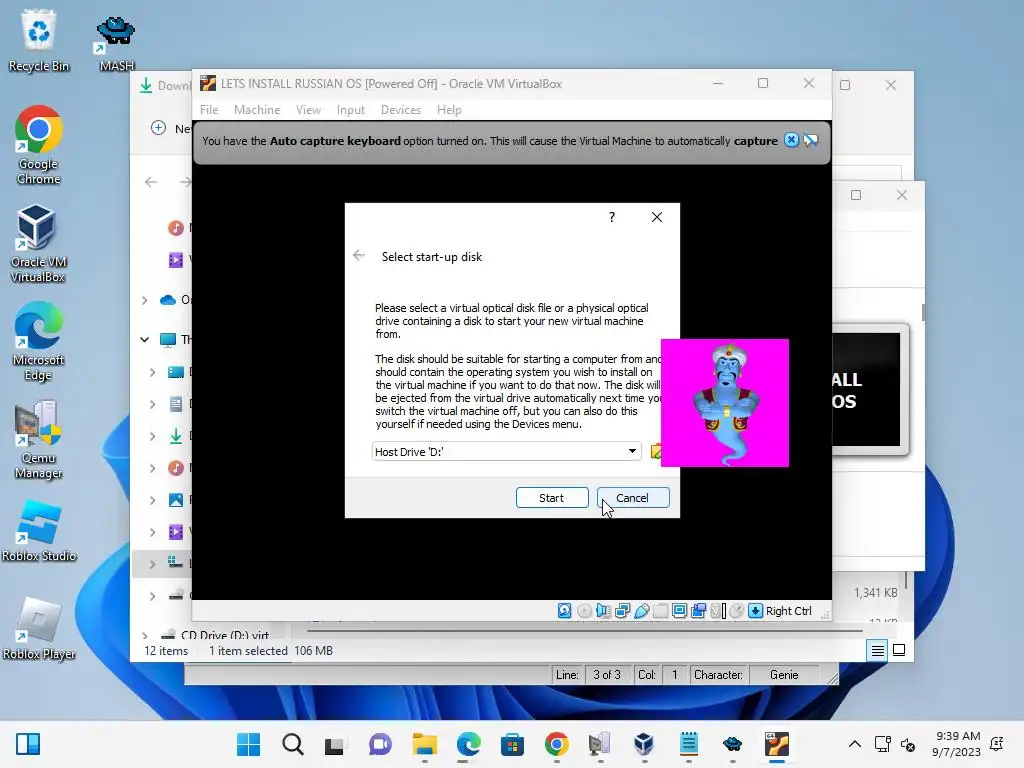Open the MASH desktop shortcut
This screenshot has height=768, width=1024.
coord(116,43)
